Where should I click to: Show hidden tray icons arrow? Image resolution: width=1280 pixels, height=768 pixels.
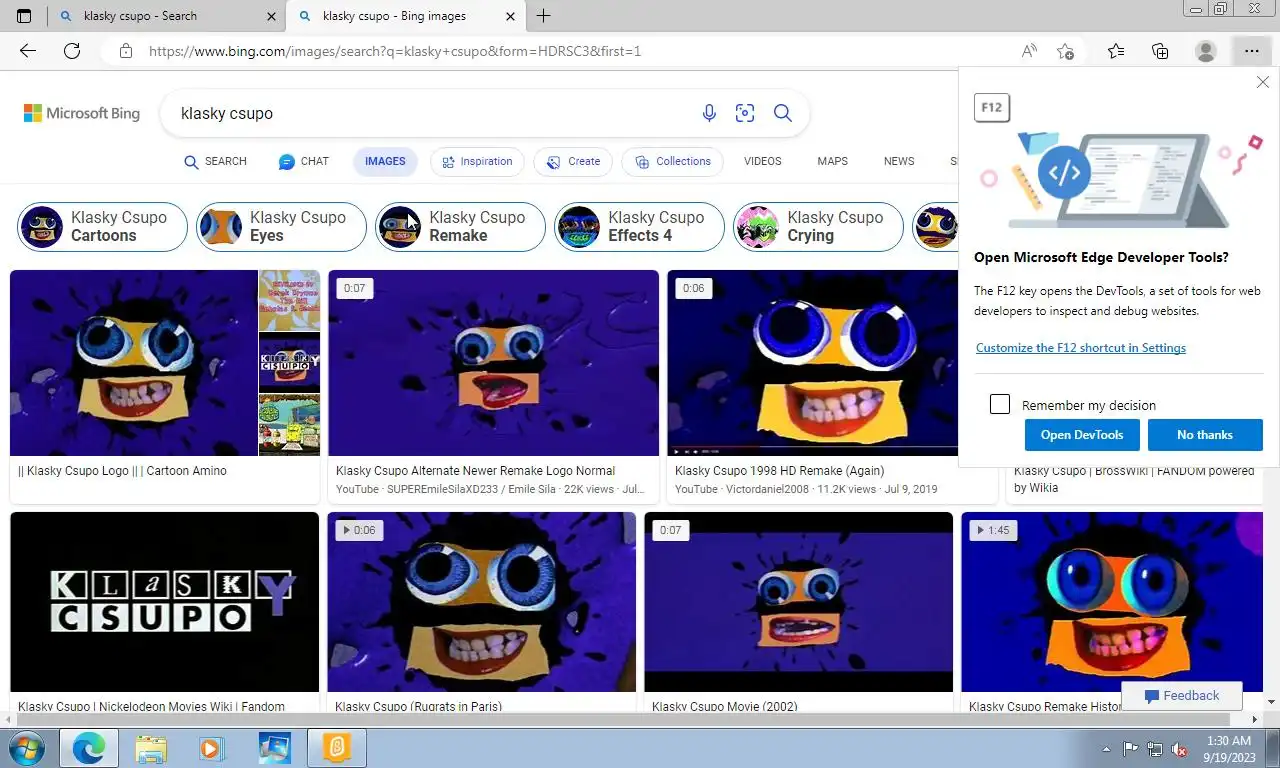click(x=1106, y=748)
